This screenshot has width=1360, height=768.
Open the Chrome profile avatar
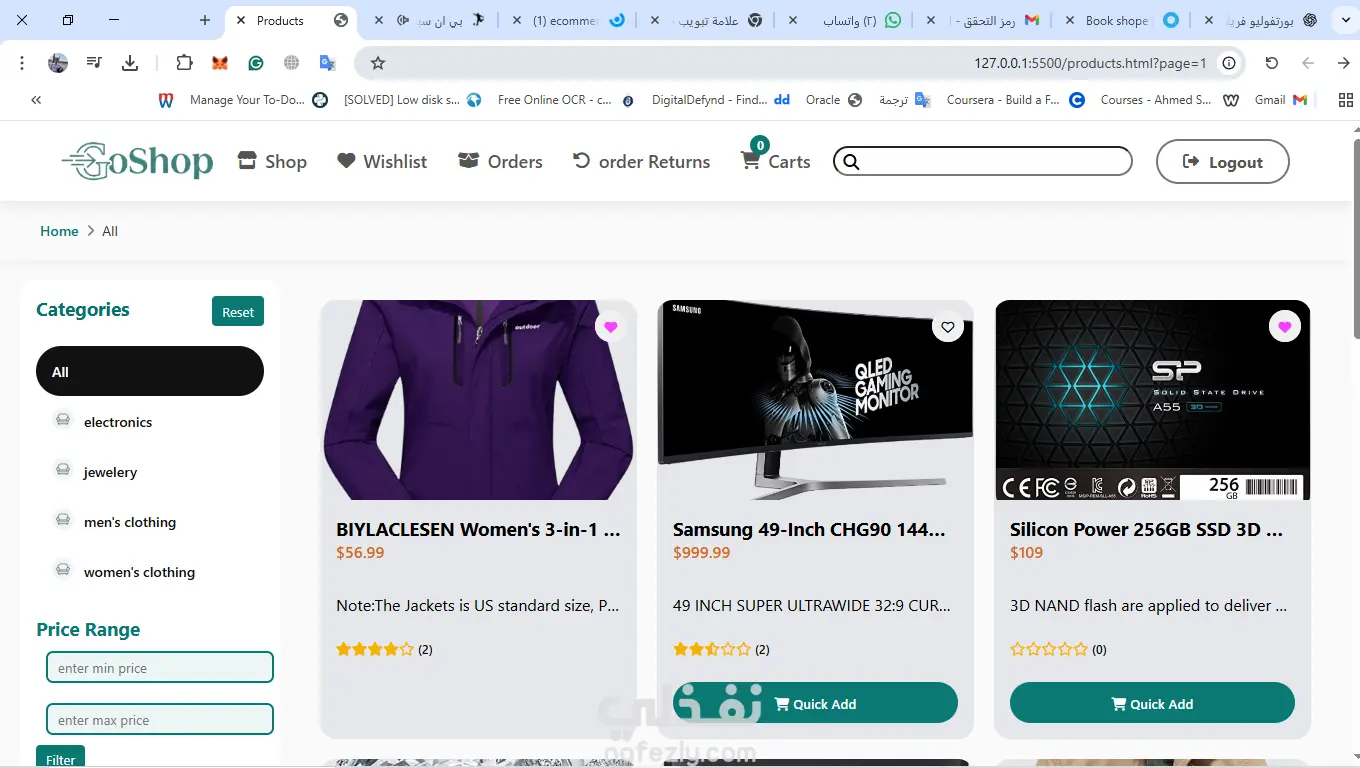(x=58, y=63)
